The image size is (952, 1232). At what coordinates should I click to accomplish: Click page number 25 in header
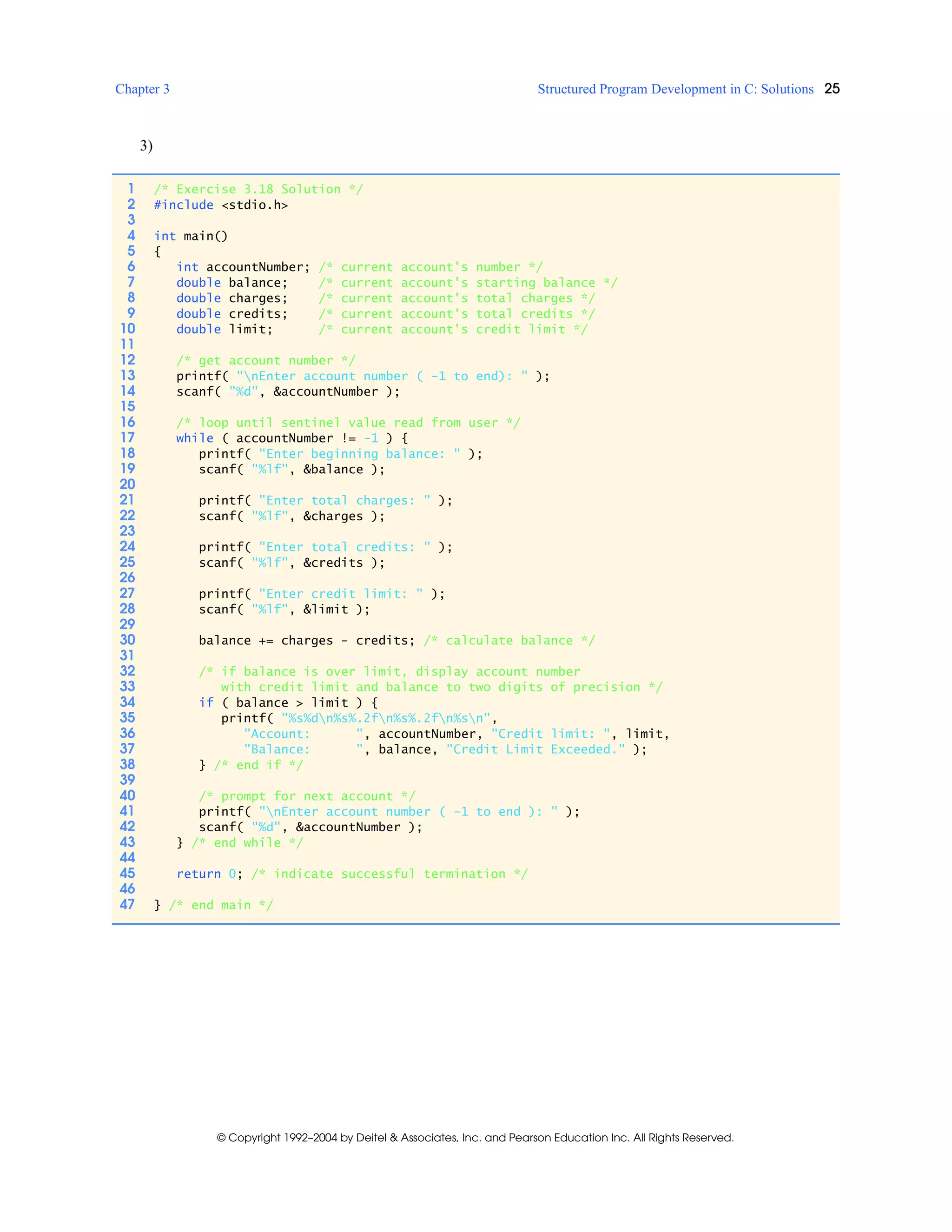831,88
